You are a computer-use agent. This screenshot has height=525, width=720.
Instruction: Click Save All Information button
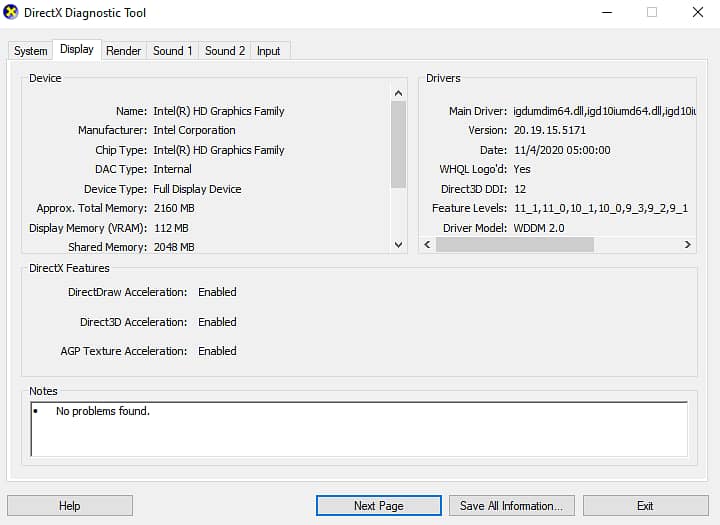point(512,506)
